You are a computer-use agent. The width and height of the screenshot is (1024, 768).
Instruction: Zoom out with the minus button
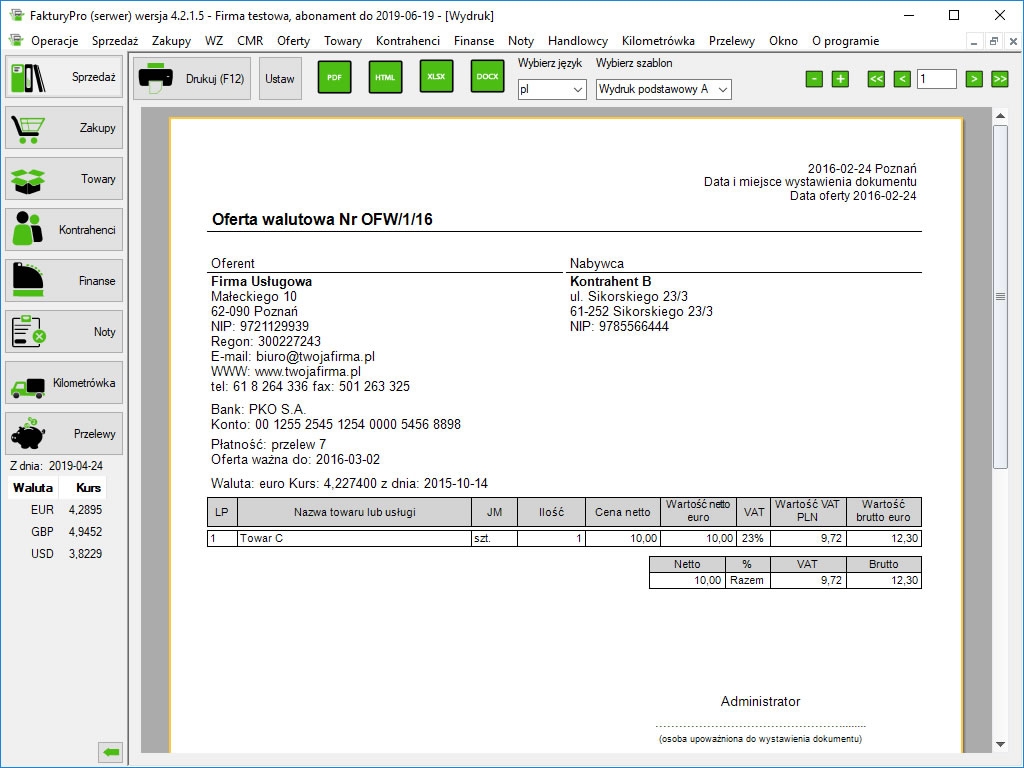point(814,79)
